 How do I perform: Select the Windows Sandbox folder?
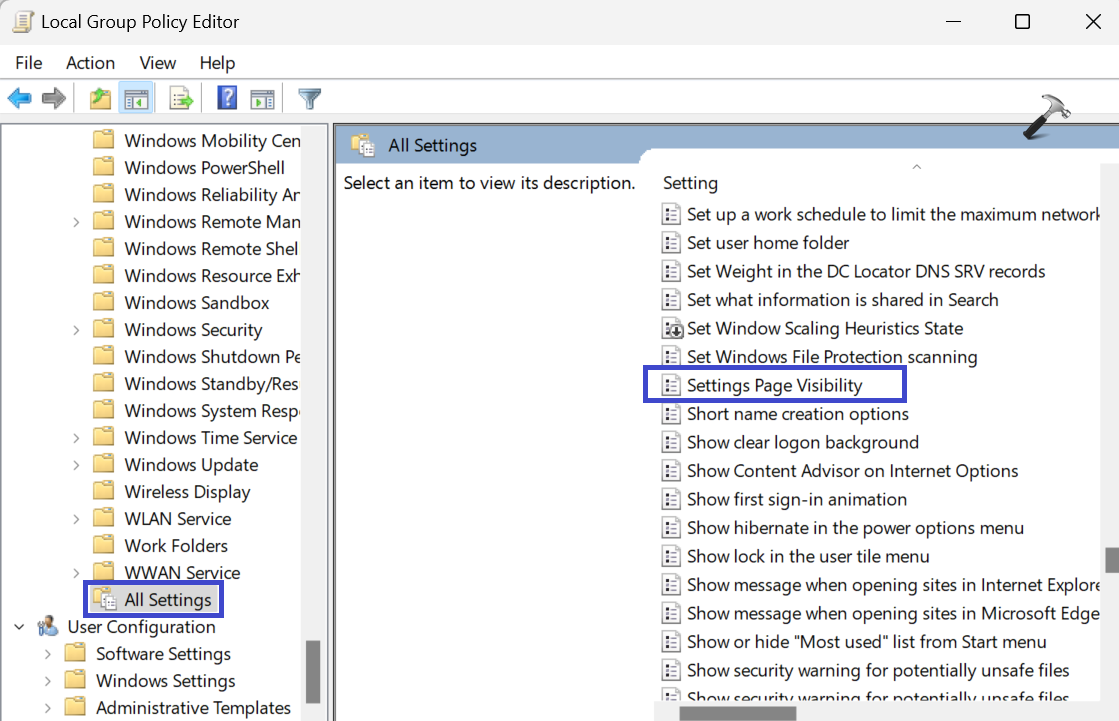[196, 303]
